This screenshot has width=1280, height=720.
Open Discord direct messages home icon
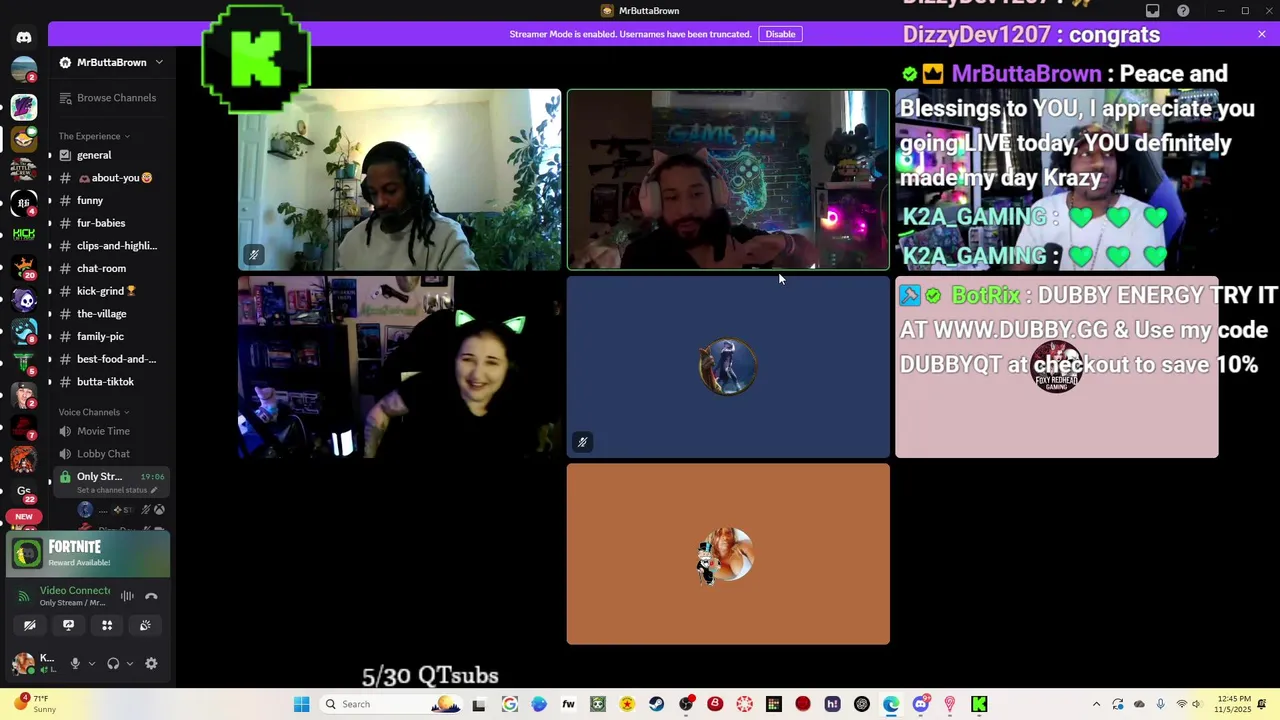(x=24, y=37)
